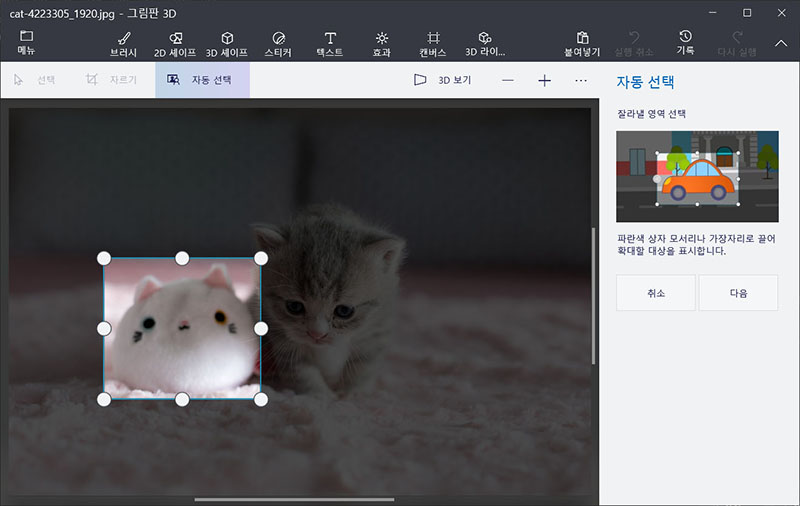Click the 붙여넣기 paste icon
The width and height of the screenshot is (800, 506).
tap(582, 44)
